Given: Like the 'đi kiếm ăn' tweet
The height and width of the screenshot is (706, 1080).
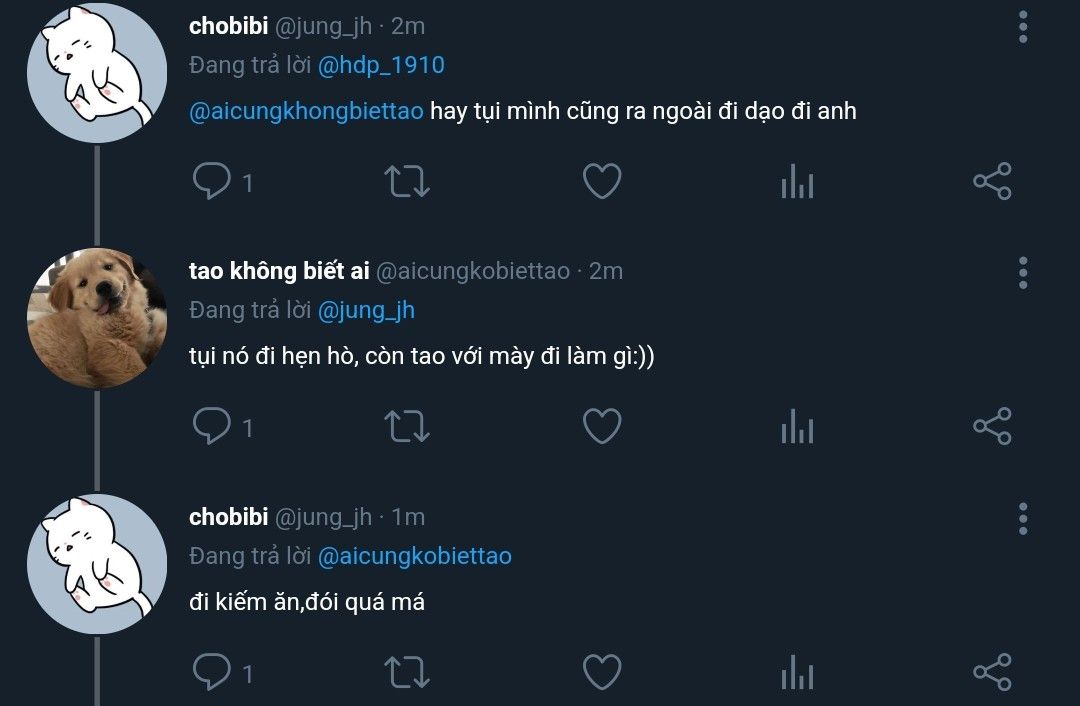Looking at the screenshot, I should [602, 673].
